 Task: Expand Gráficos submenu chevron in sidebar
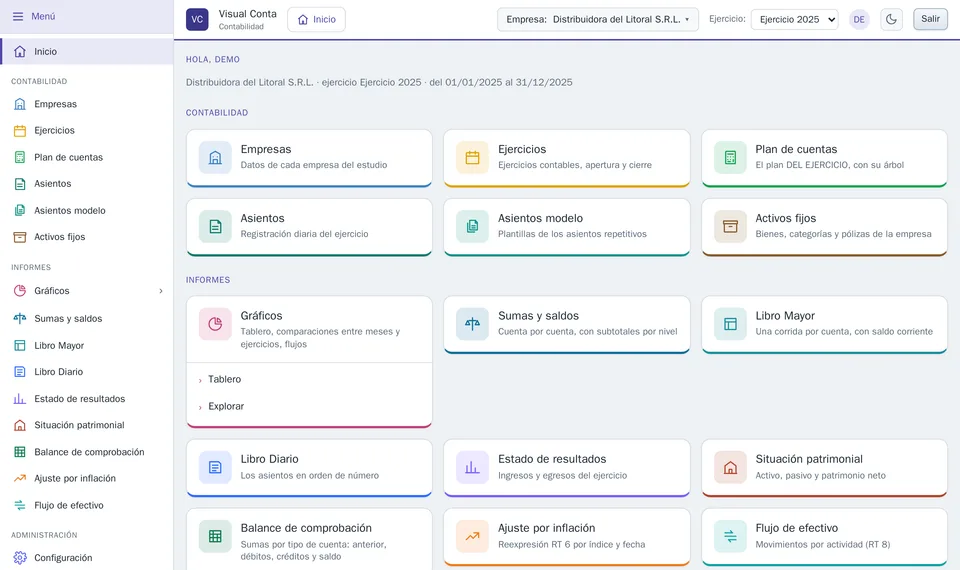[161, 291]
